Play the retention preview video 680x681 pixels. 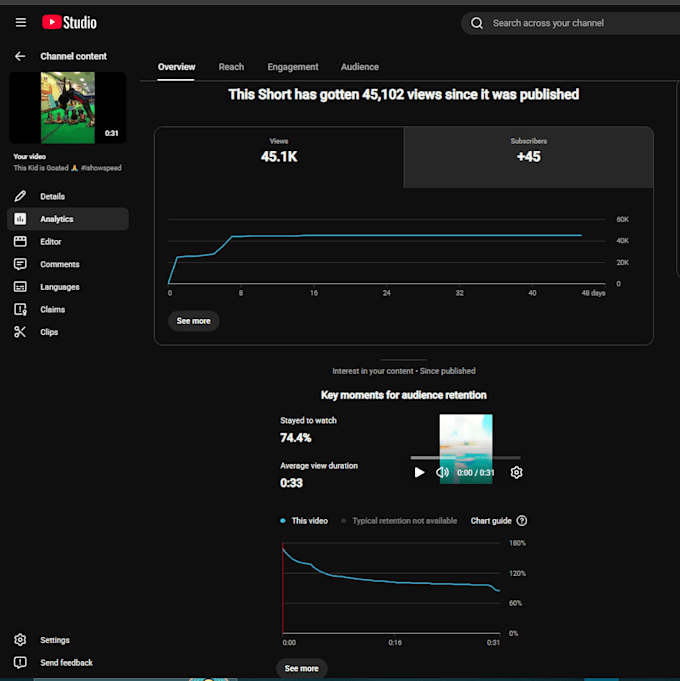click(419, 472)
